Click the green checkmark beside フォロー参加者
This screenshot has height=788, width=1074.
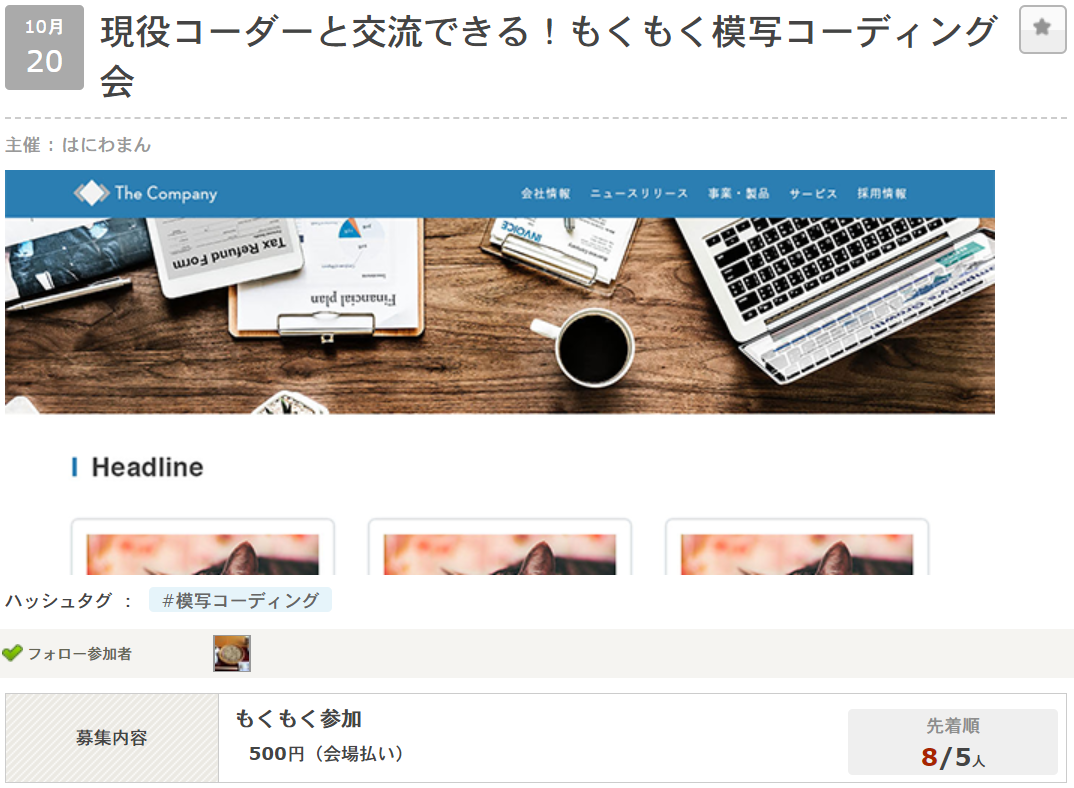pos(12,653)
